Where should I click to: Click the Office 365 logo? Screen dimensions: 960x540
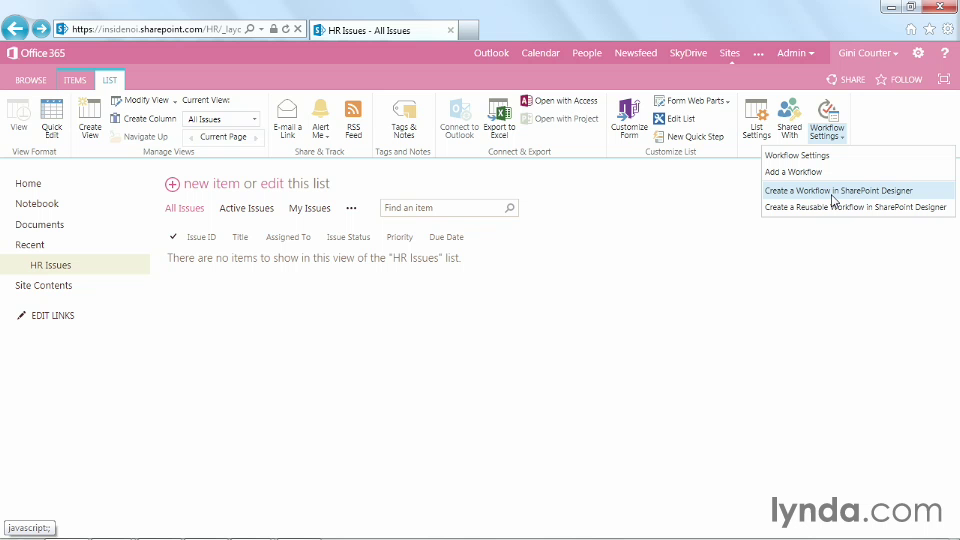point(36,53)
